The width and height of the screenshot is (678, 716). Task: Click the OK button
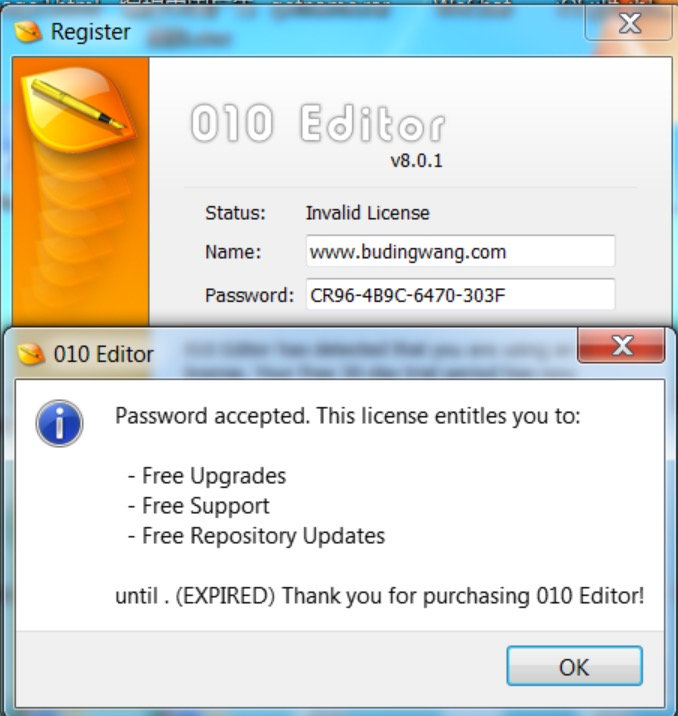click(574, 666)
